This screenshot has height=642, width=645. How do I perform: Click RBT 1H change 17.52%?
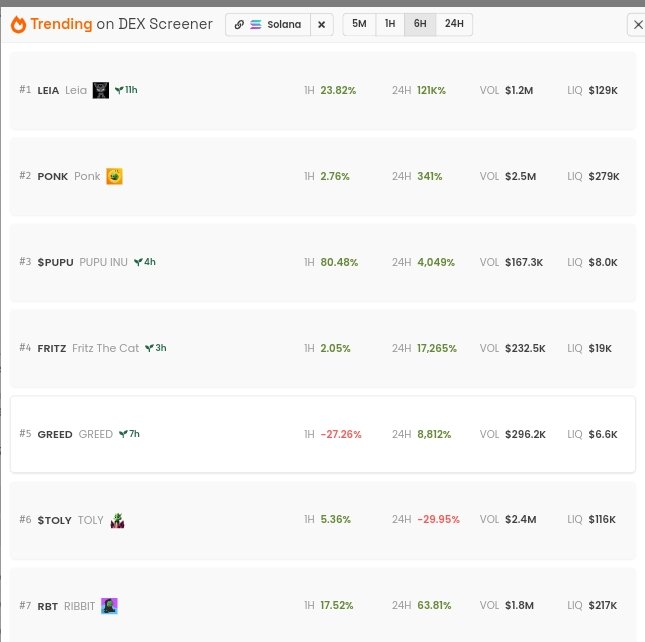click(x=337, y=605)
